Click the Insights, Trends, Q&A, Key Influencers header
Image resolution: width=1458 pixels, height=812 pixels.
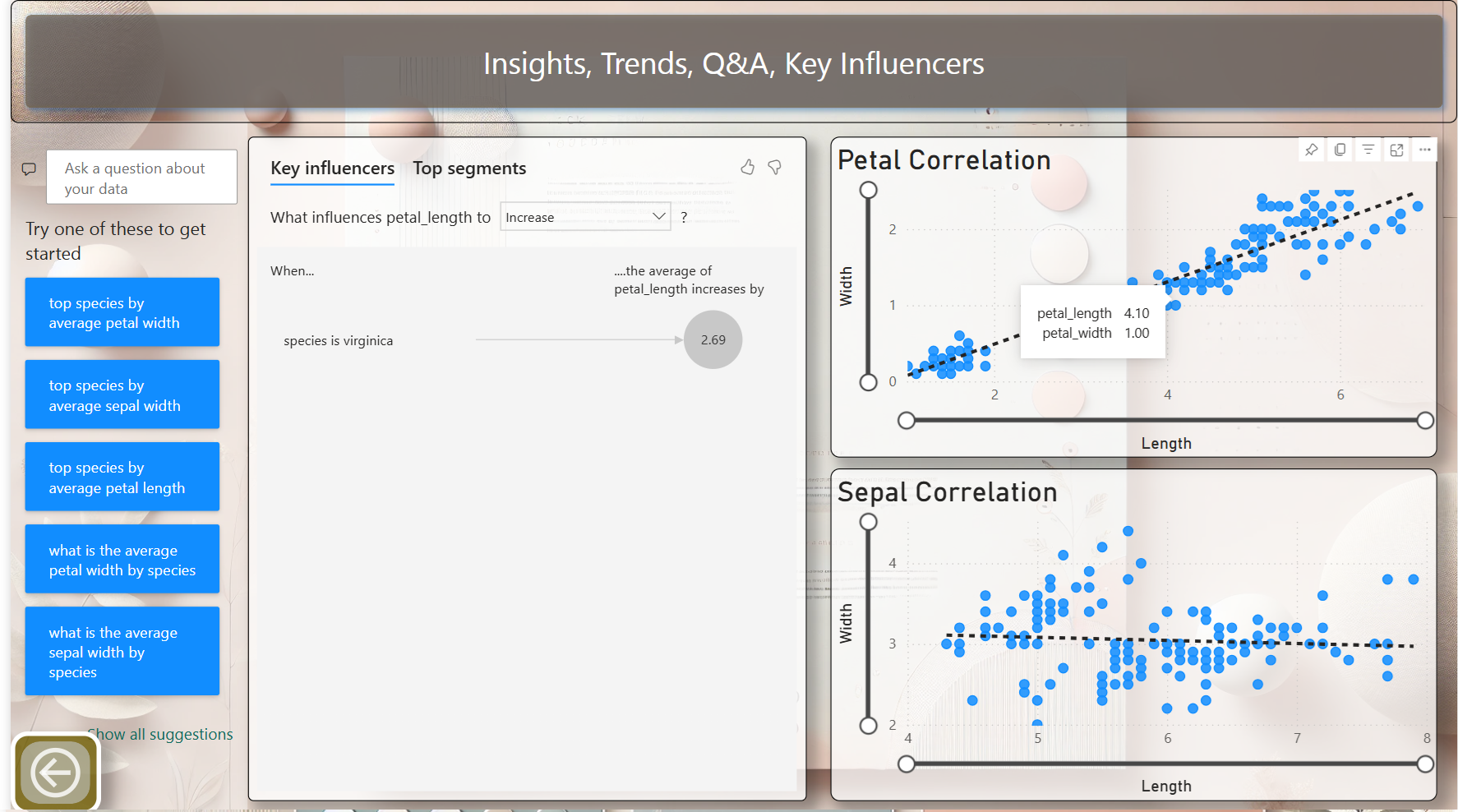pos(733,63)
